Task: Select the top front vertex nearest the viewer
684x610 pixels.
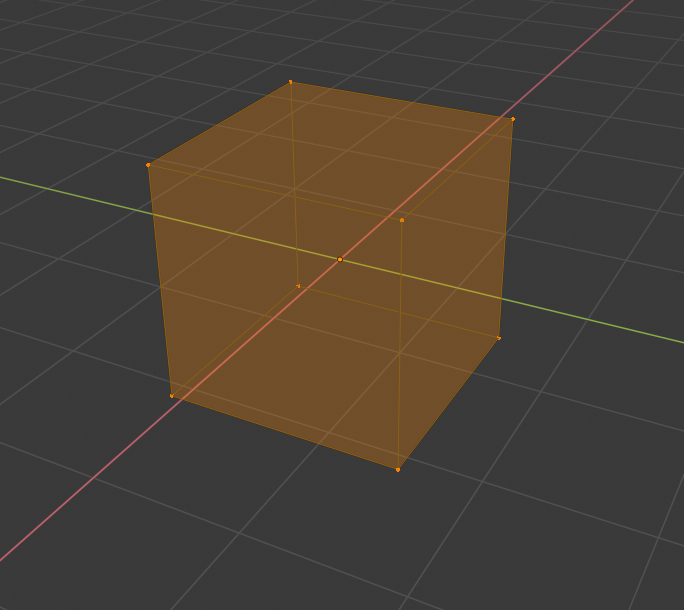Action: click(402, 220)
